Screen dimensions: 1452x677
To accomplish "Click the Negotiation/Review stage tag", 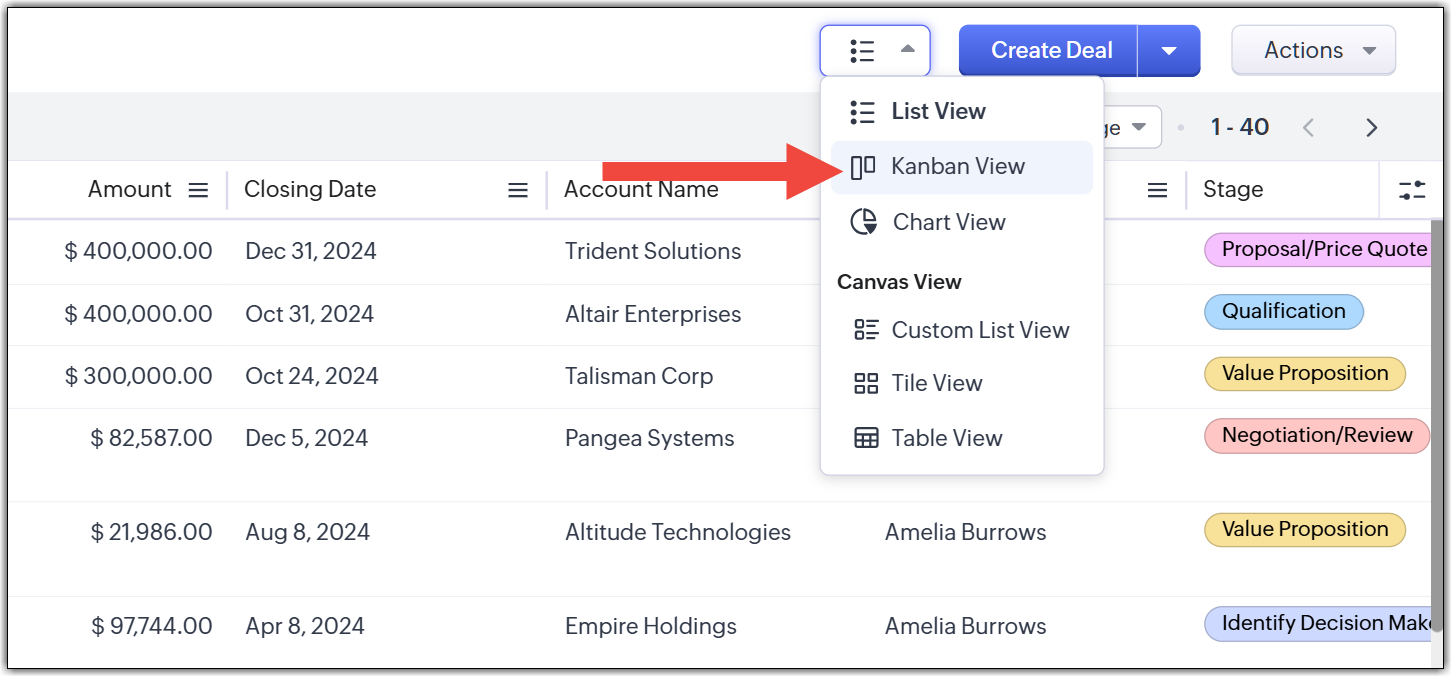I will 1316,436.
